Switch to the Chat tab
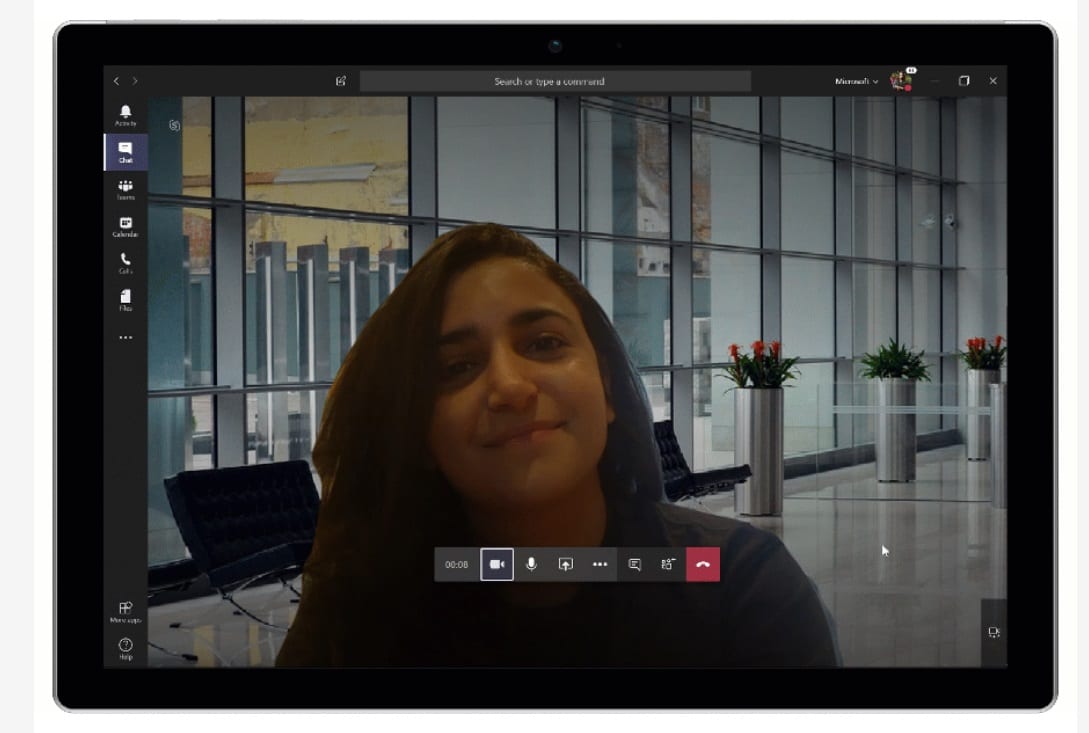 [125, 152]
